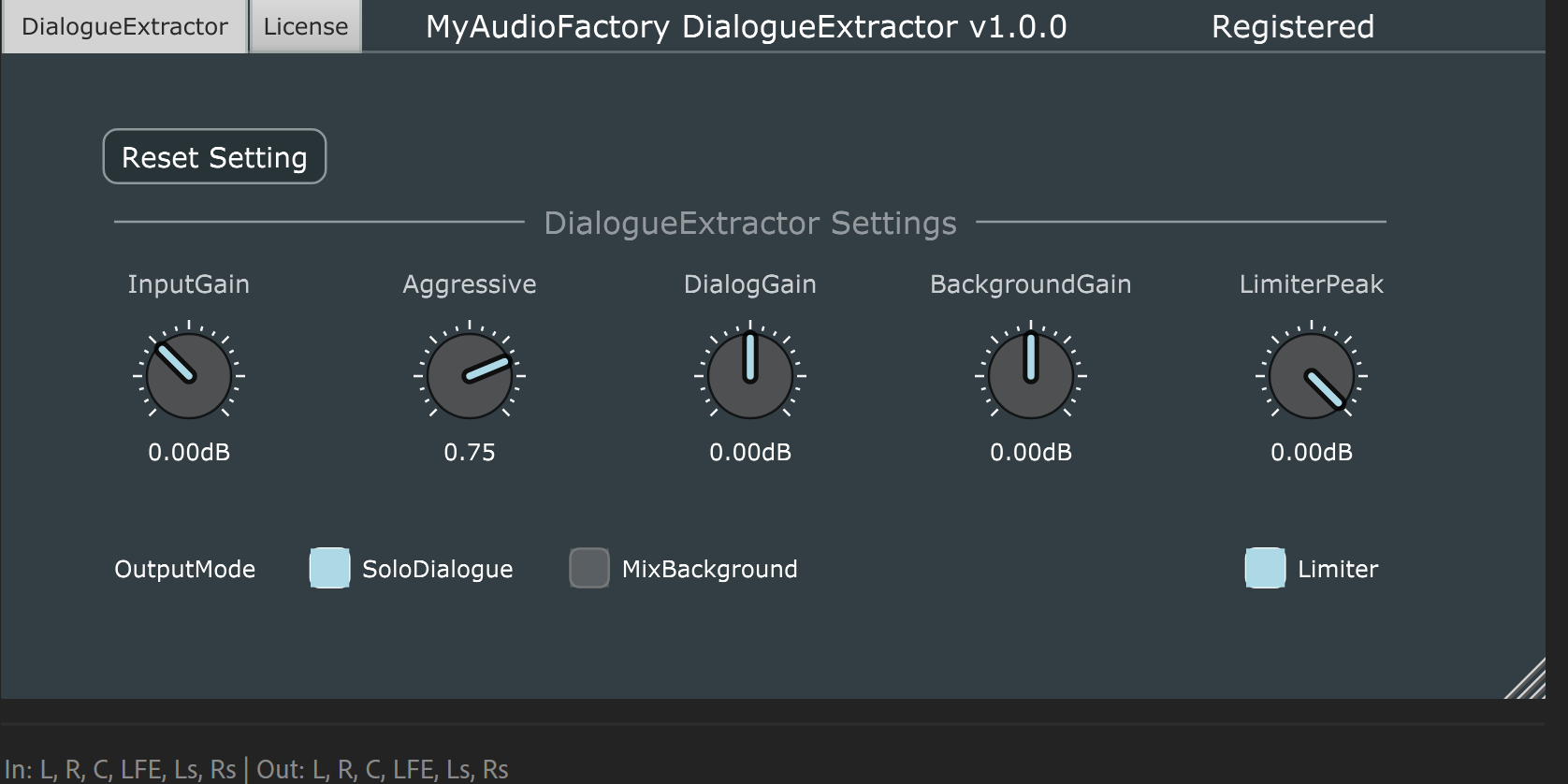
Task: Enable the MixBackground output mode
Action: coord(588,568)
